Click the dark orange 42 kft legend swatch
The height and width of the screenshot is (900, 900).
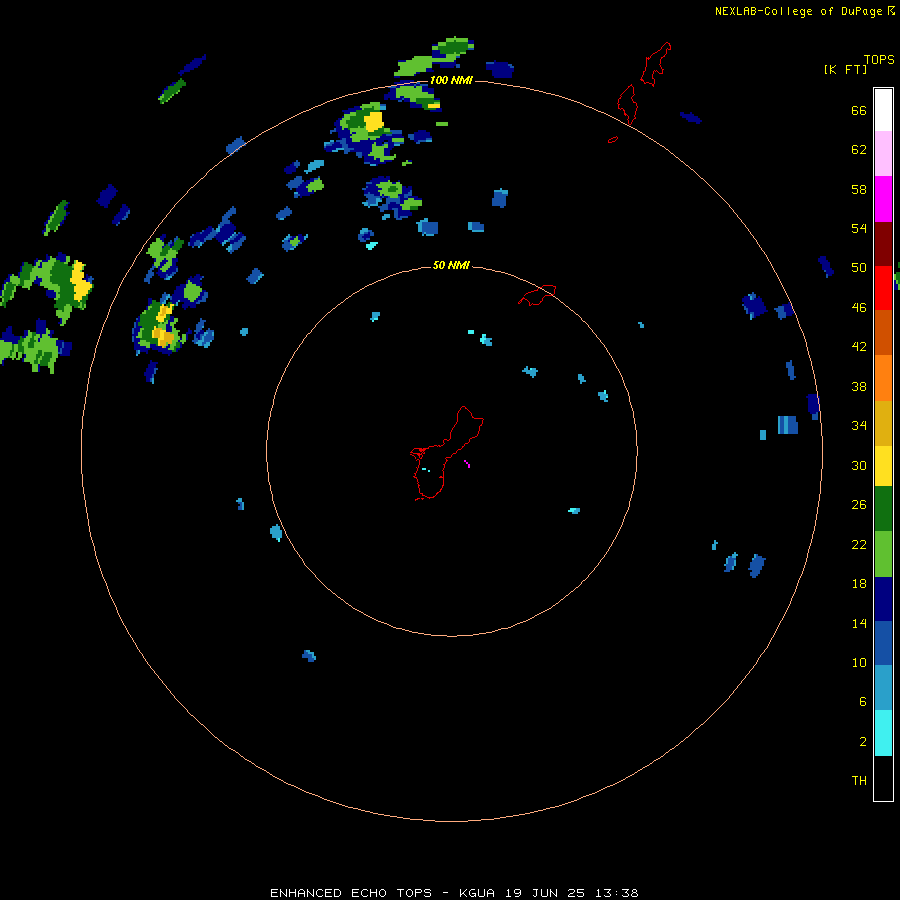pyautogui.click(x=883, y=332)
